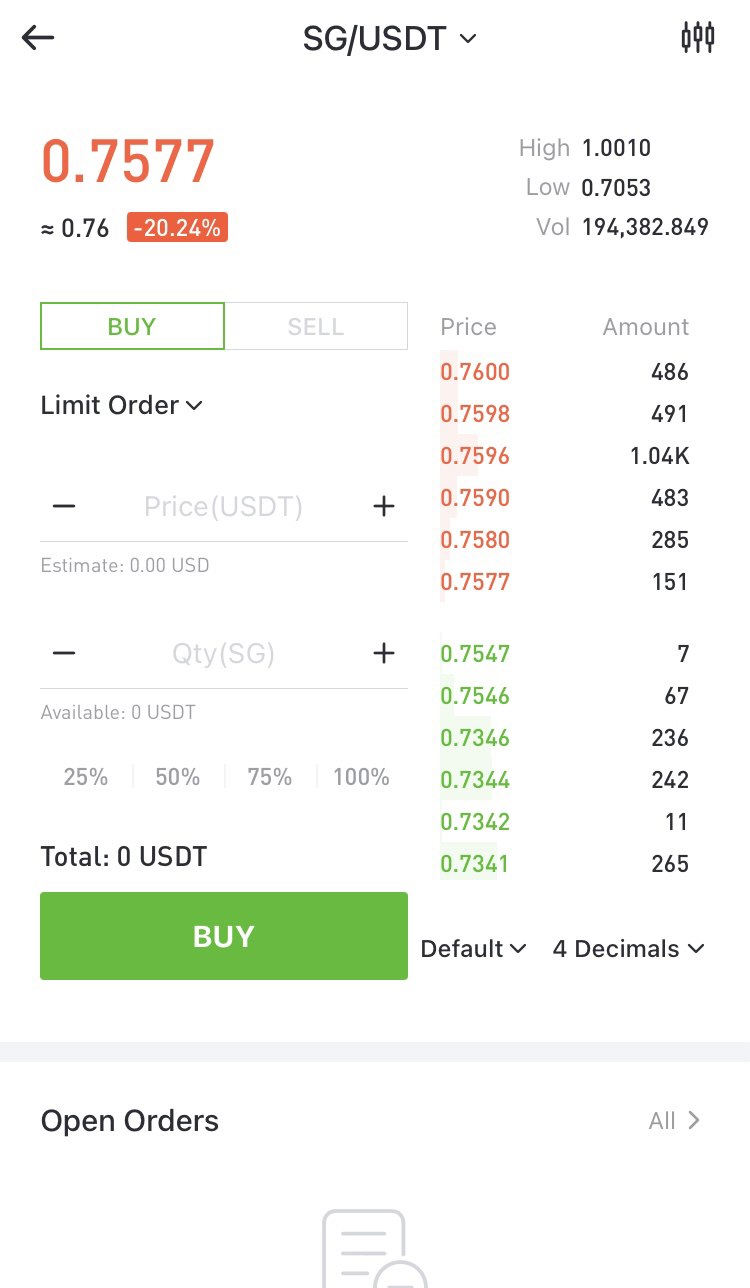Switch to the BUY tab
This screenshot has height=1288, width=750.
click(x=132, y=327)
